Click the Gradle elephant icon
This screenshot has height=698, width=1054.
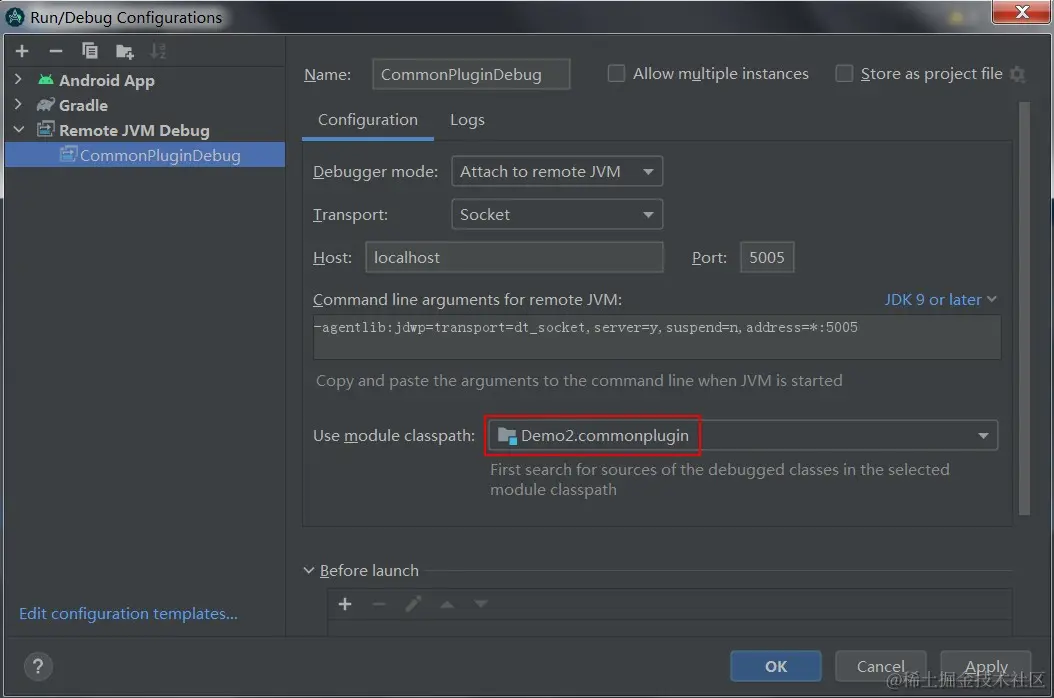(x=45, y=105)
